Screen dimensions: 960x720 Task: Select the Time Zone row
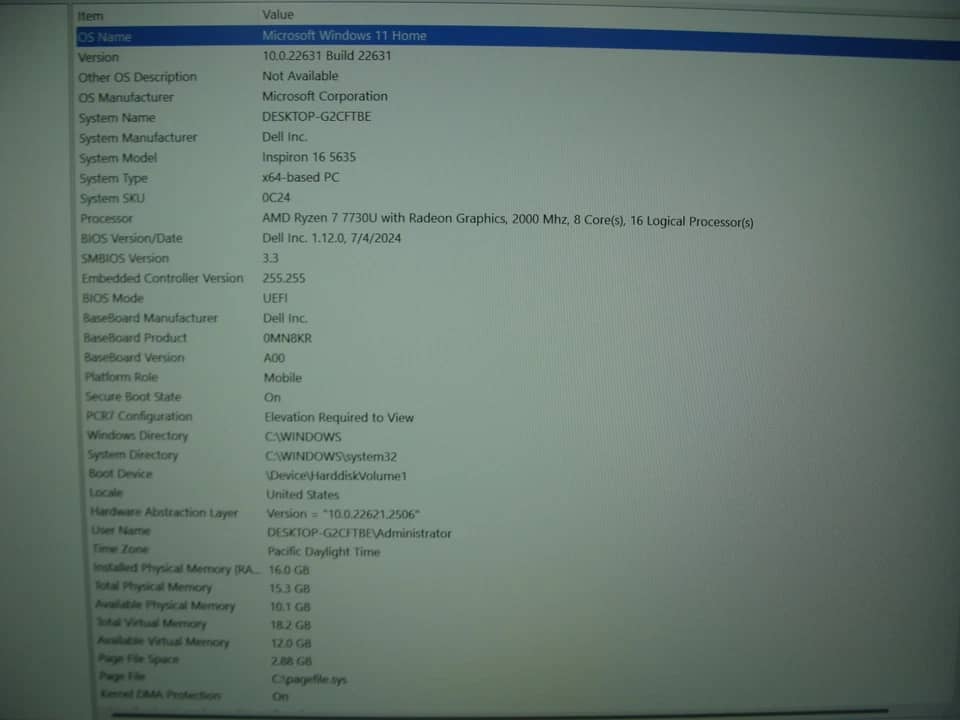(x=121, y=549)
